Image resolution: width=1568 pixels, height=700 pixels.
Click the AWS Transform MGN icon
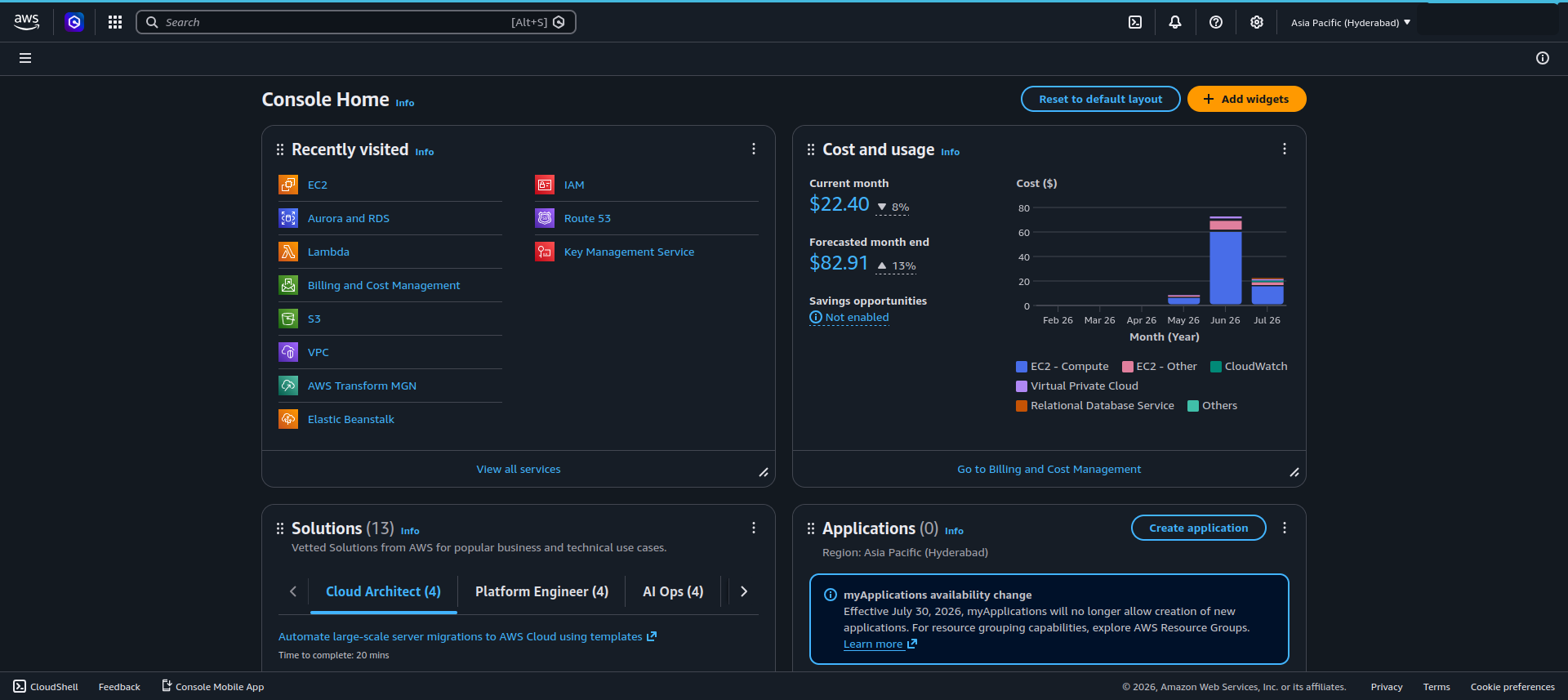[288, 386]
